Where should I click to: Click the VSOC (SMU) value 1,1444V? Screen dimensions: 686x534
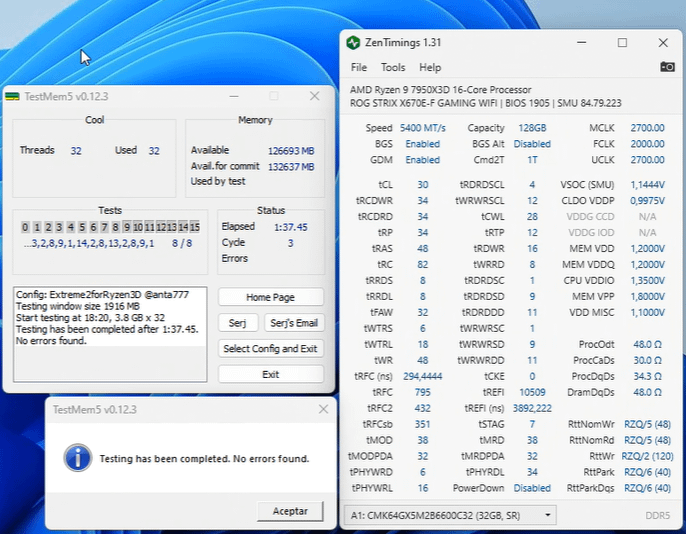tap(648, 185)
